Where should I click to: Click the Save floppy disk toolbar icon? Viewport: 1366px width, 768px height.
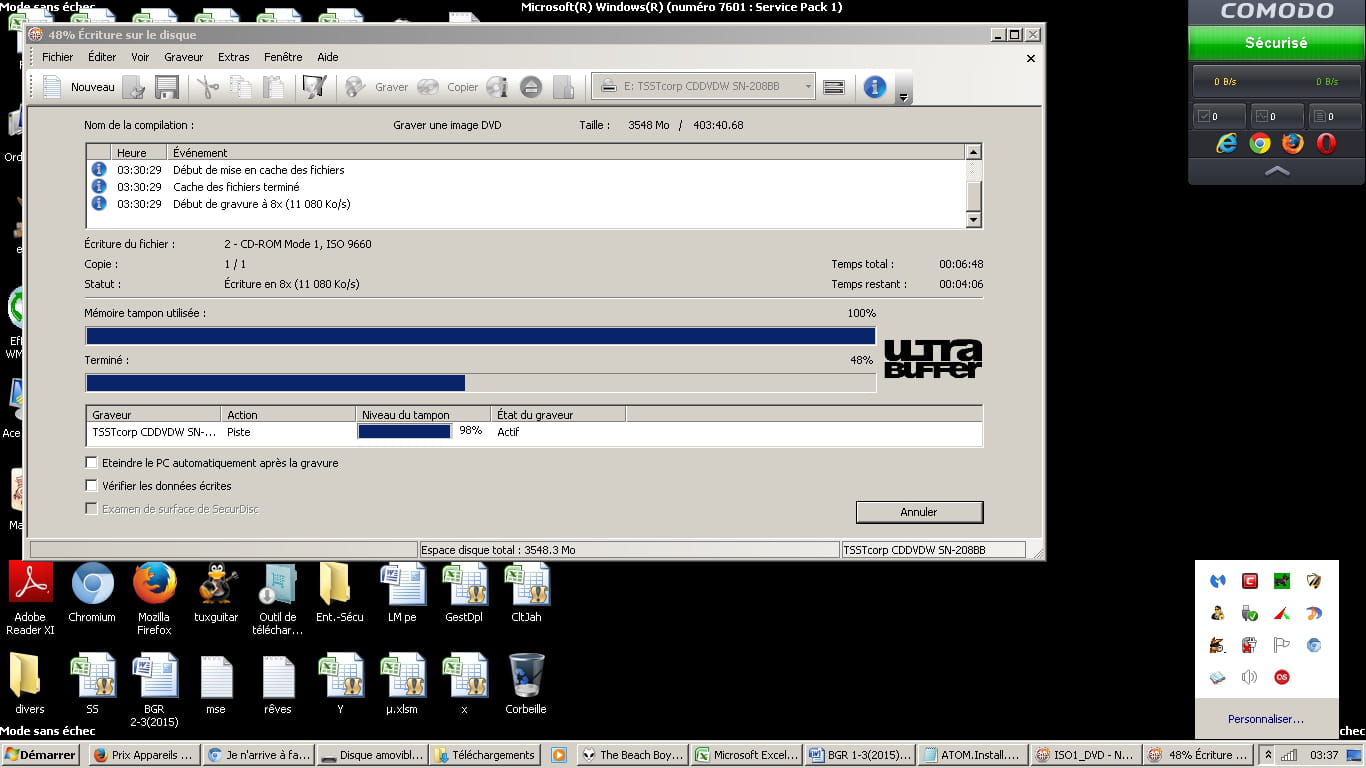point(166,87)
